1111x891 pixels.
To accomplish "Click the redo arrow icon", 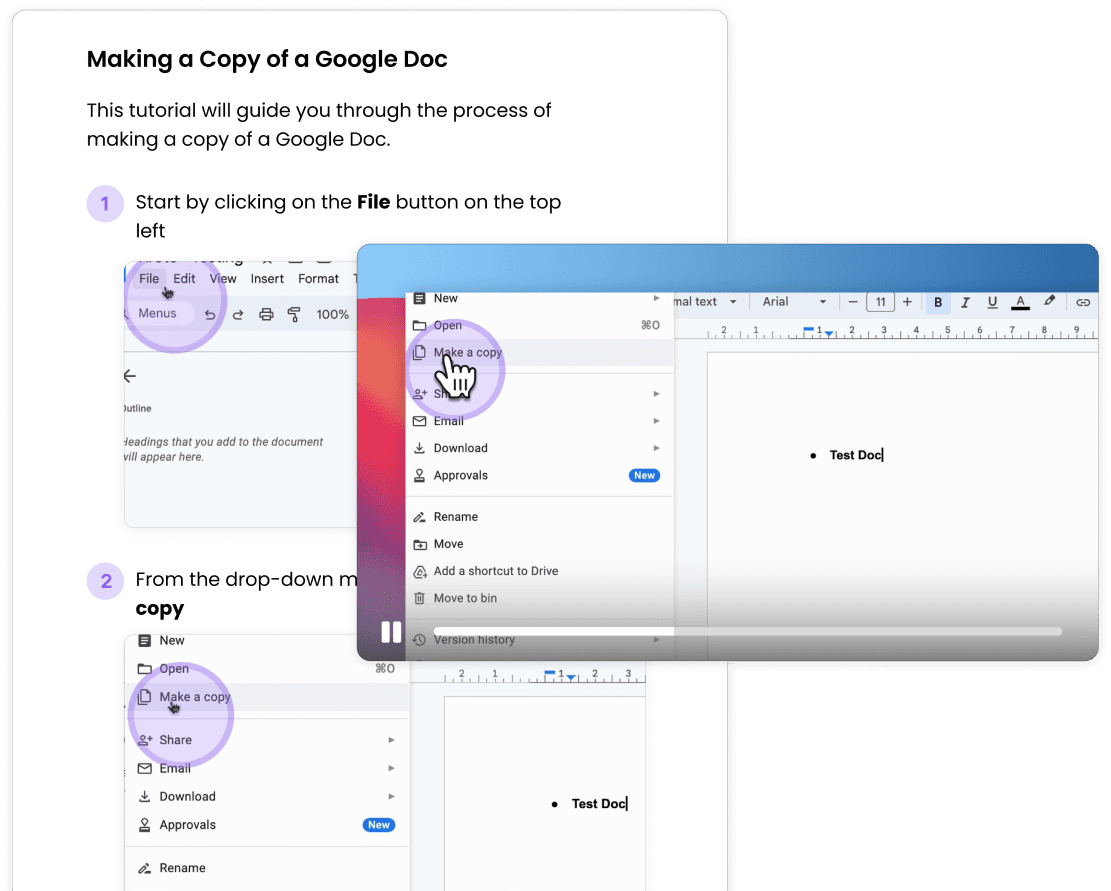I will click(x=238, y=315).
